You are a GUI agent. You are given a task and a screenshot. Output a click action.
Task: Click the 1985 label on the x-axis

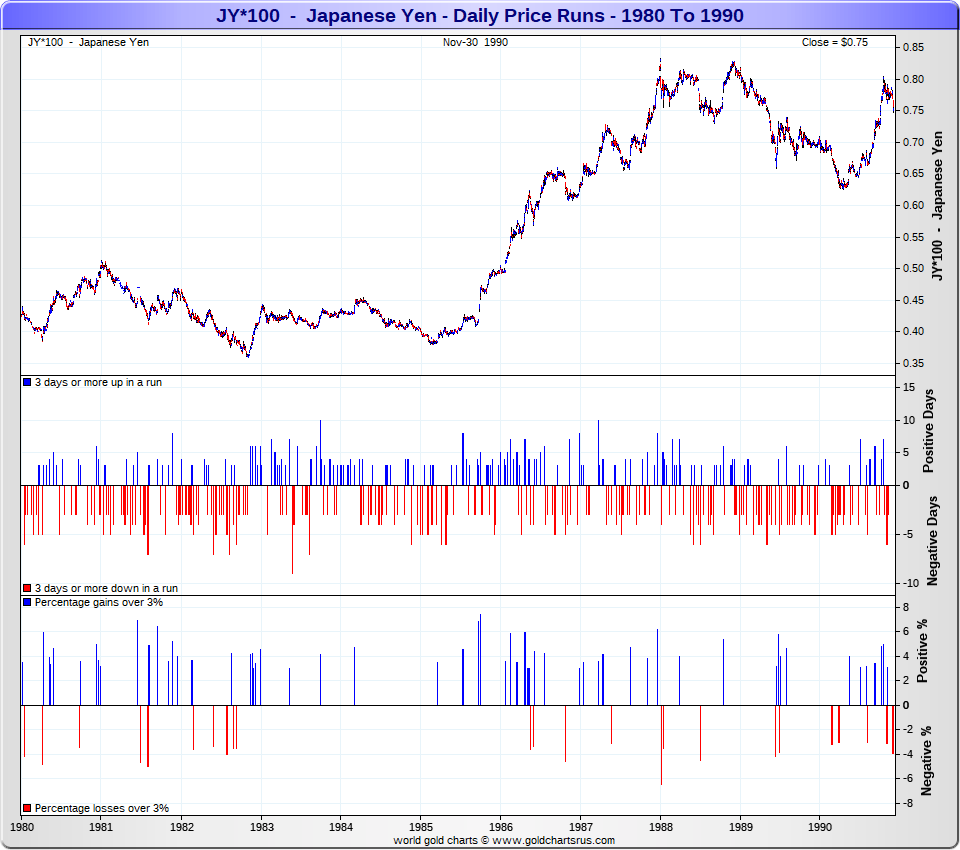[421, 827]
